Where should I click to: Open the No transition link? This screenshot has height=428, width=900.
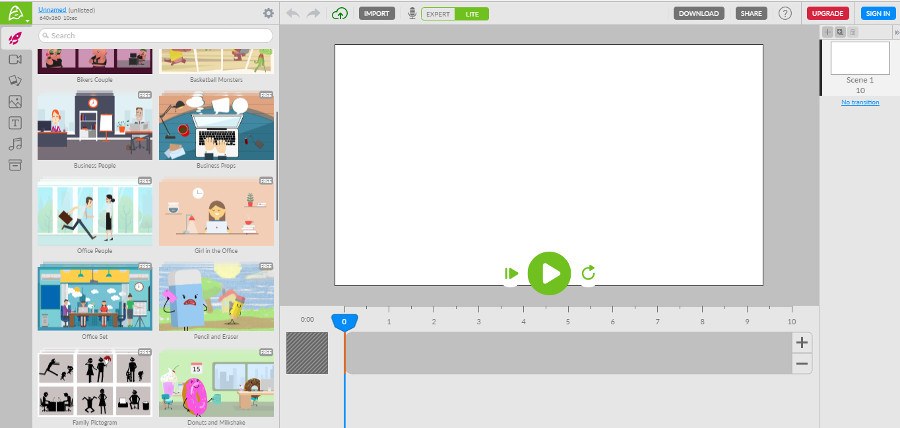pos(860,102)
